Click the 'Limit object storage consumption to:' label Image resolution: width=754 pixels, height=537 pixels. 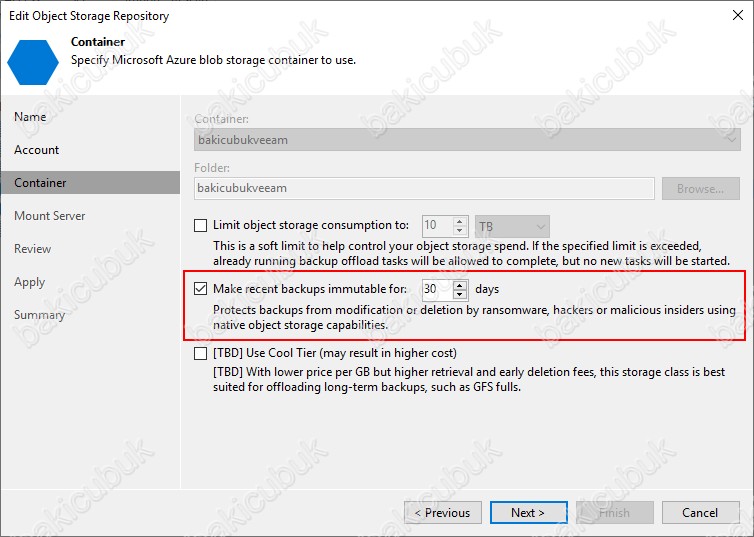pos(311,225)
